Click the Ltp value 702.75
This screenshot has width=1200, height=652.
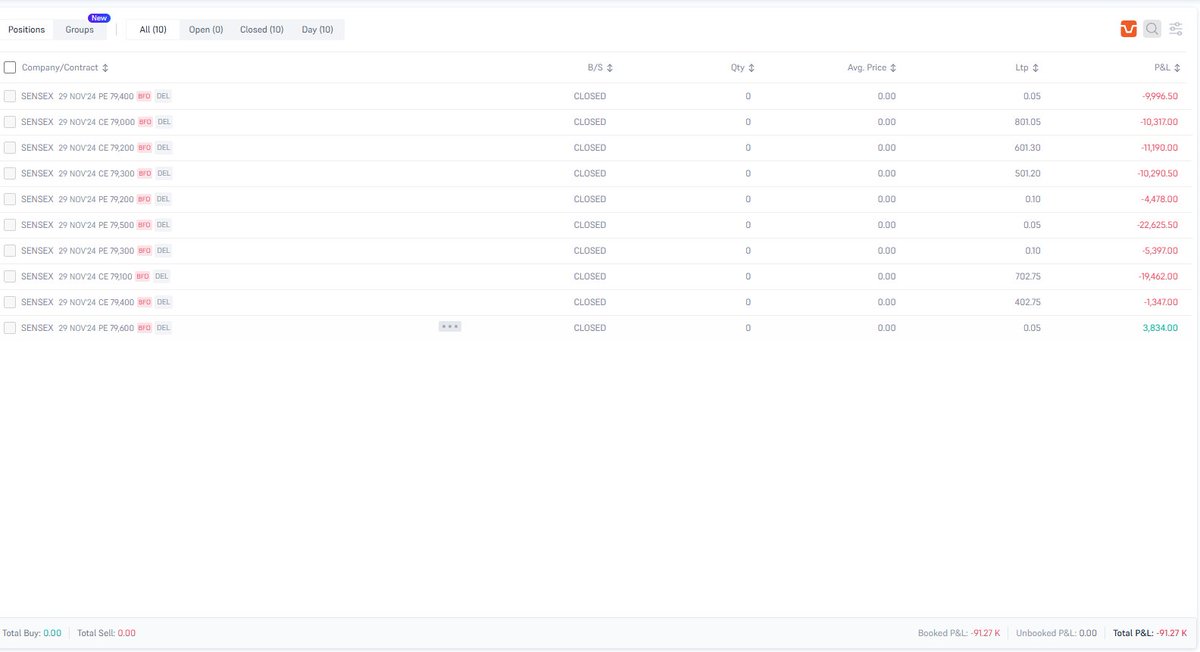click(1027, 276)
